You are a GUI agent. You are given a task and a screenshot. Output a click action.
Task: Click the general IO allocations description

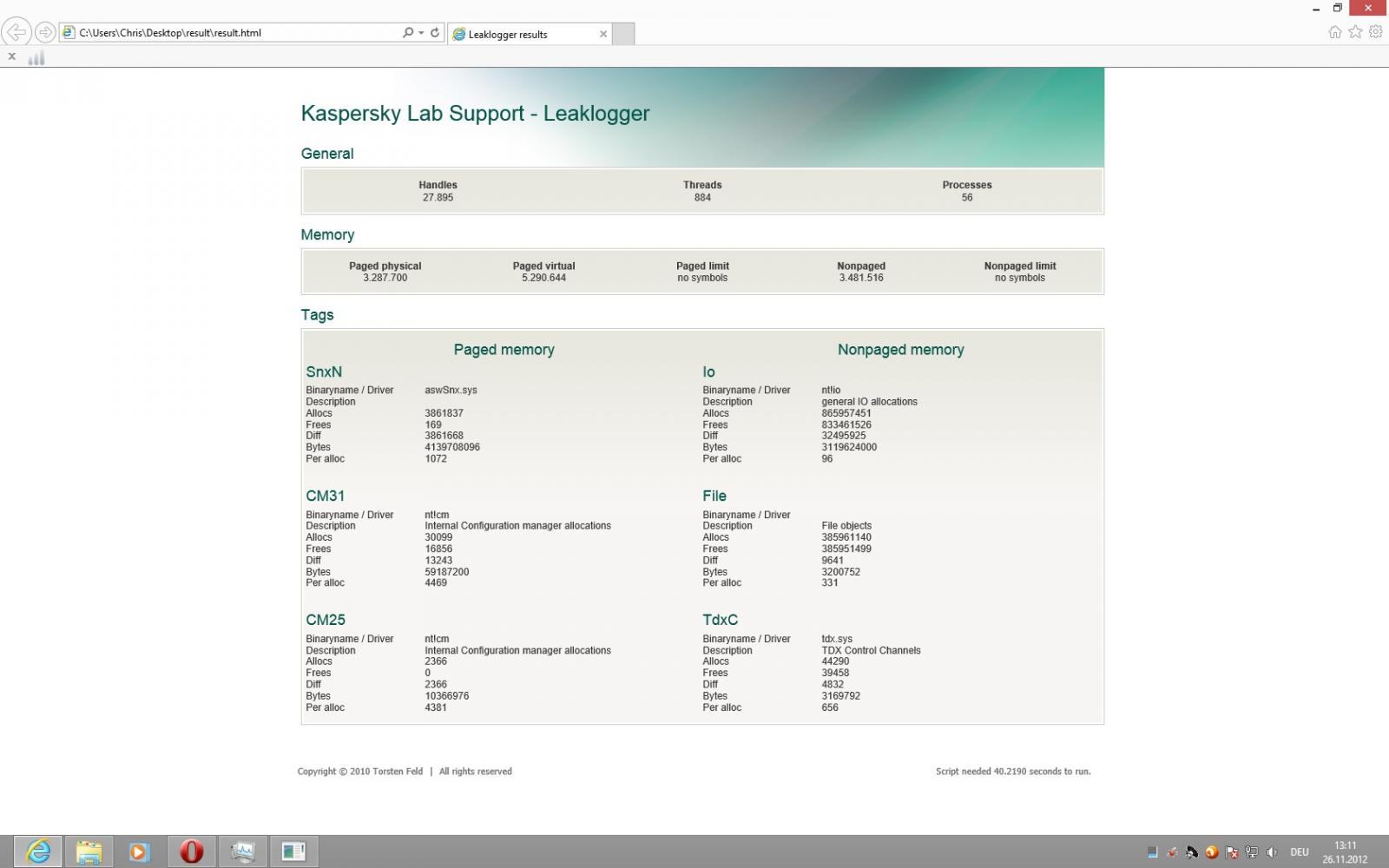point(869,402)
